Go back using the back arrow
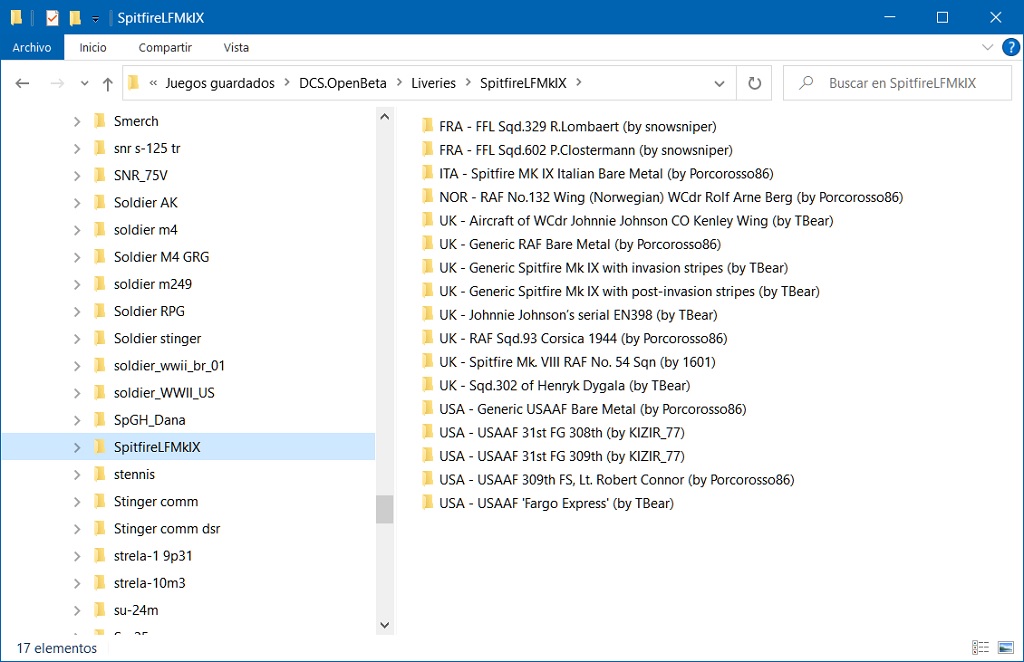 click(22, 83)
